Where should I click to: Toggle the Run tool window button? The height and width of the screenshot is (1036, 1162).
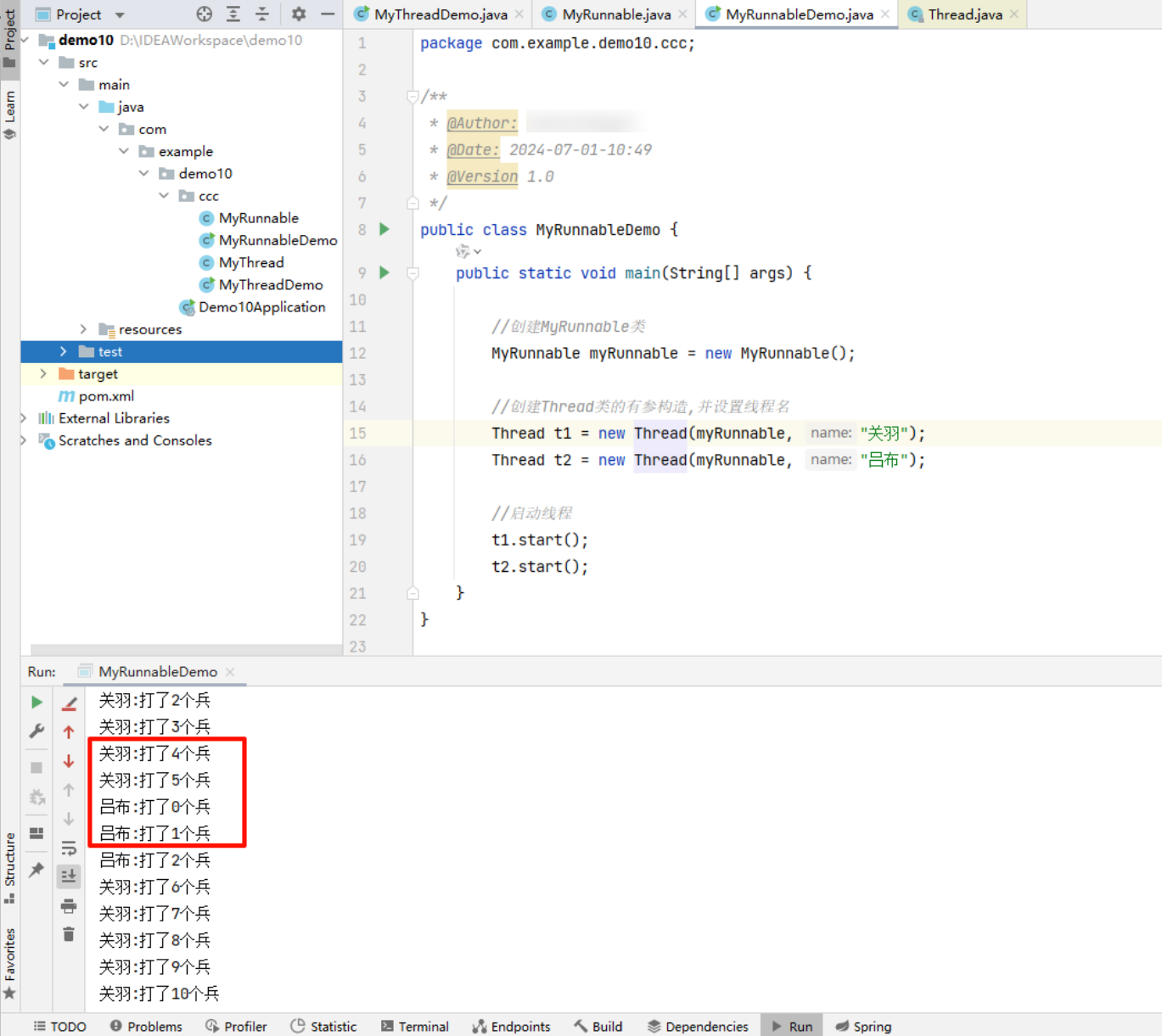click(x=792, y=1026)
